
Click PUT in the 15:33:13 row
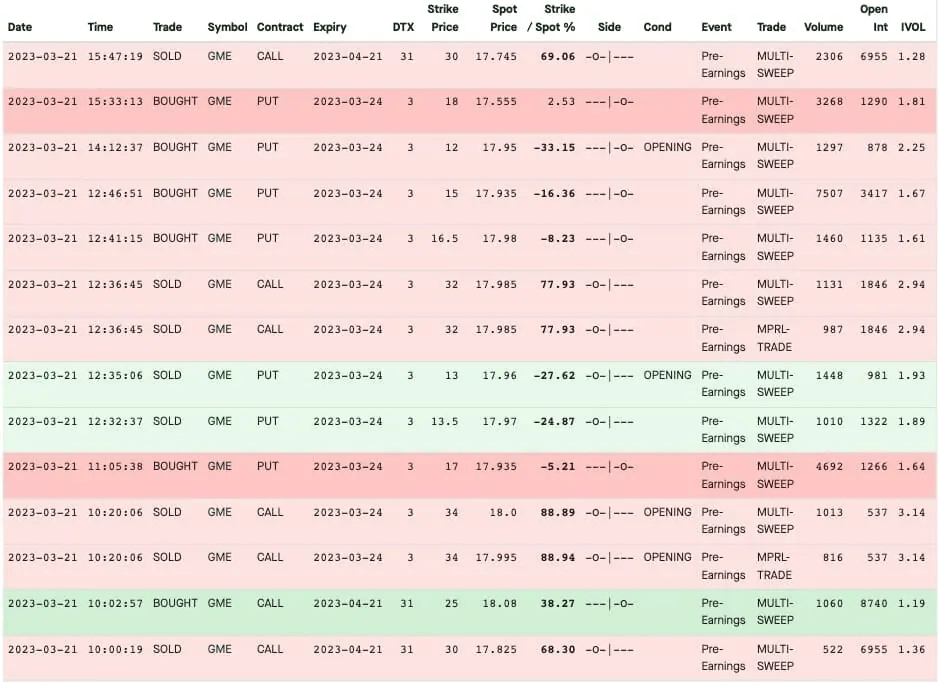click(x=267, y=102)
